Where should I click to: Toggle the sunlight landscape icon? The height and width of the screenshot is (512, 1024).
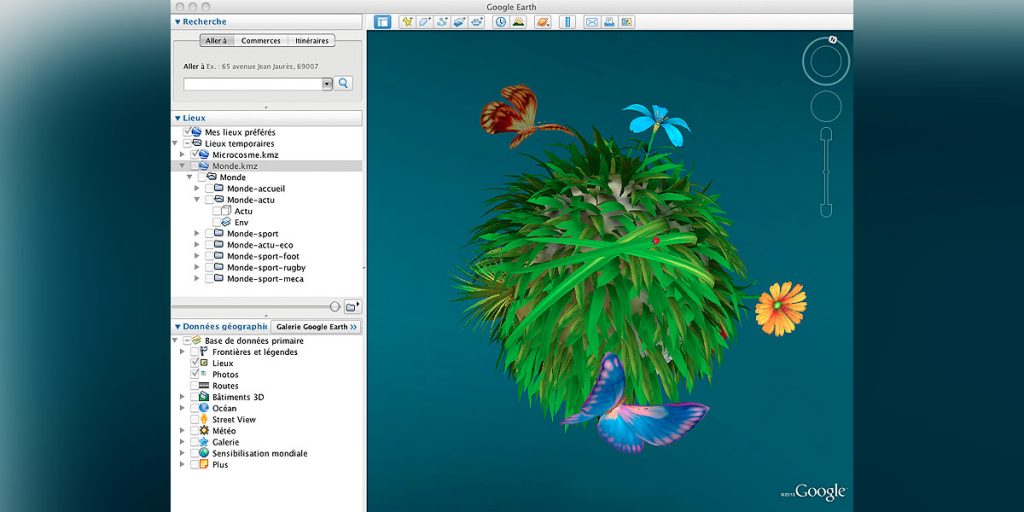[518, 22]
